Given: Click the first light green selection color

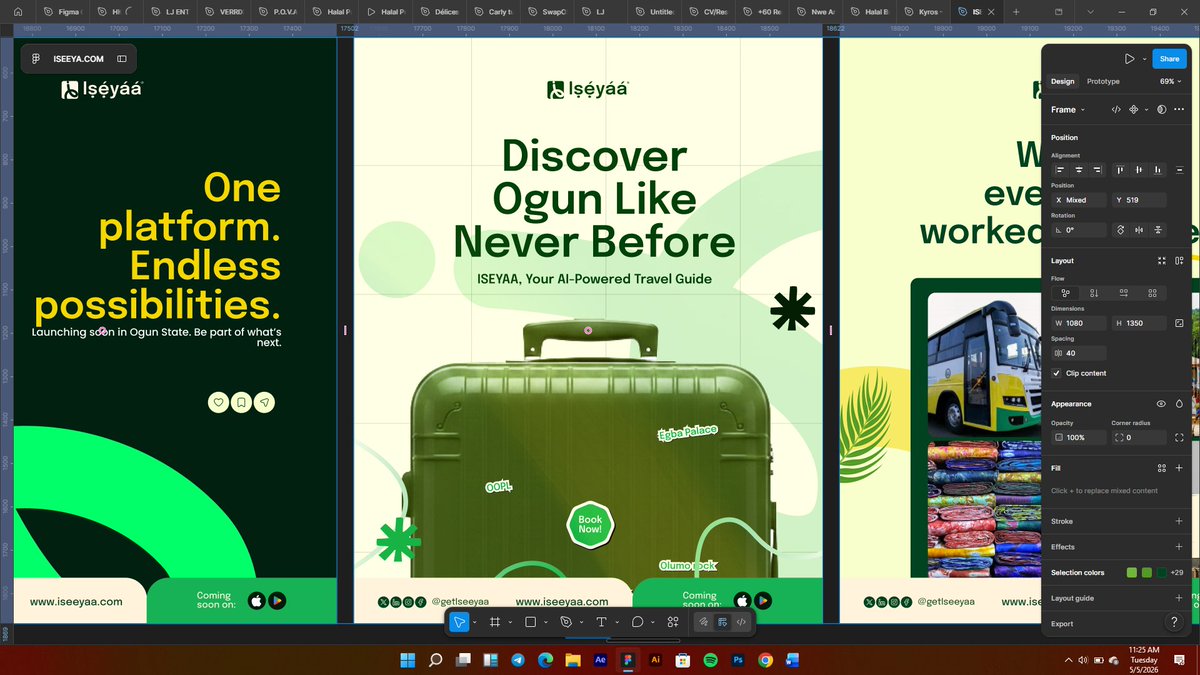Looking at the screenshot, I should click(x=1131, y=573).
